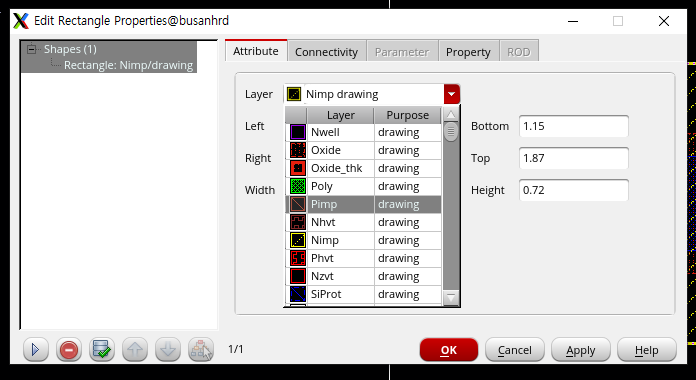The image size is (696, 380).
Task: Close the Edit Rectangle Properties window
Action: pyautogui.click(x=664, y=21)
